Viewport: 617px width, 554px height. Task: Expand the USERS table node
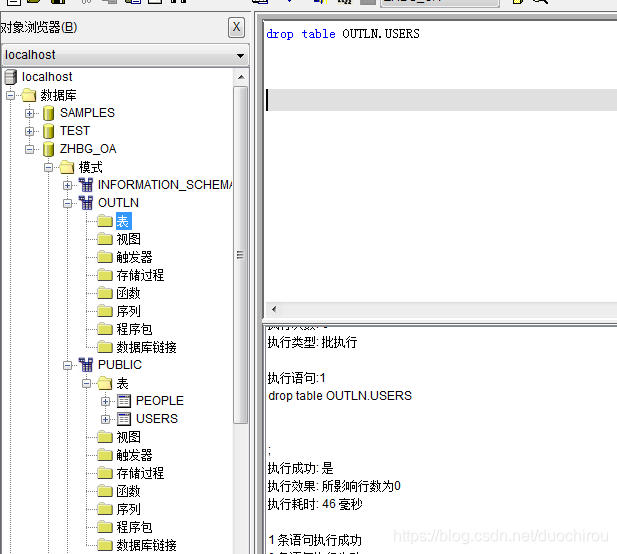click(x=105, y=419)
